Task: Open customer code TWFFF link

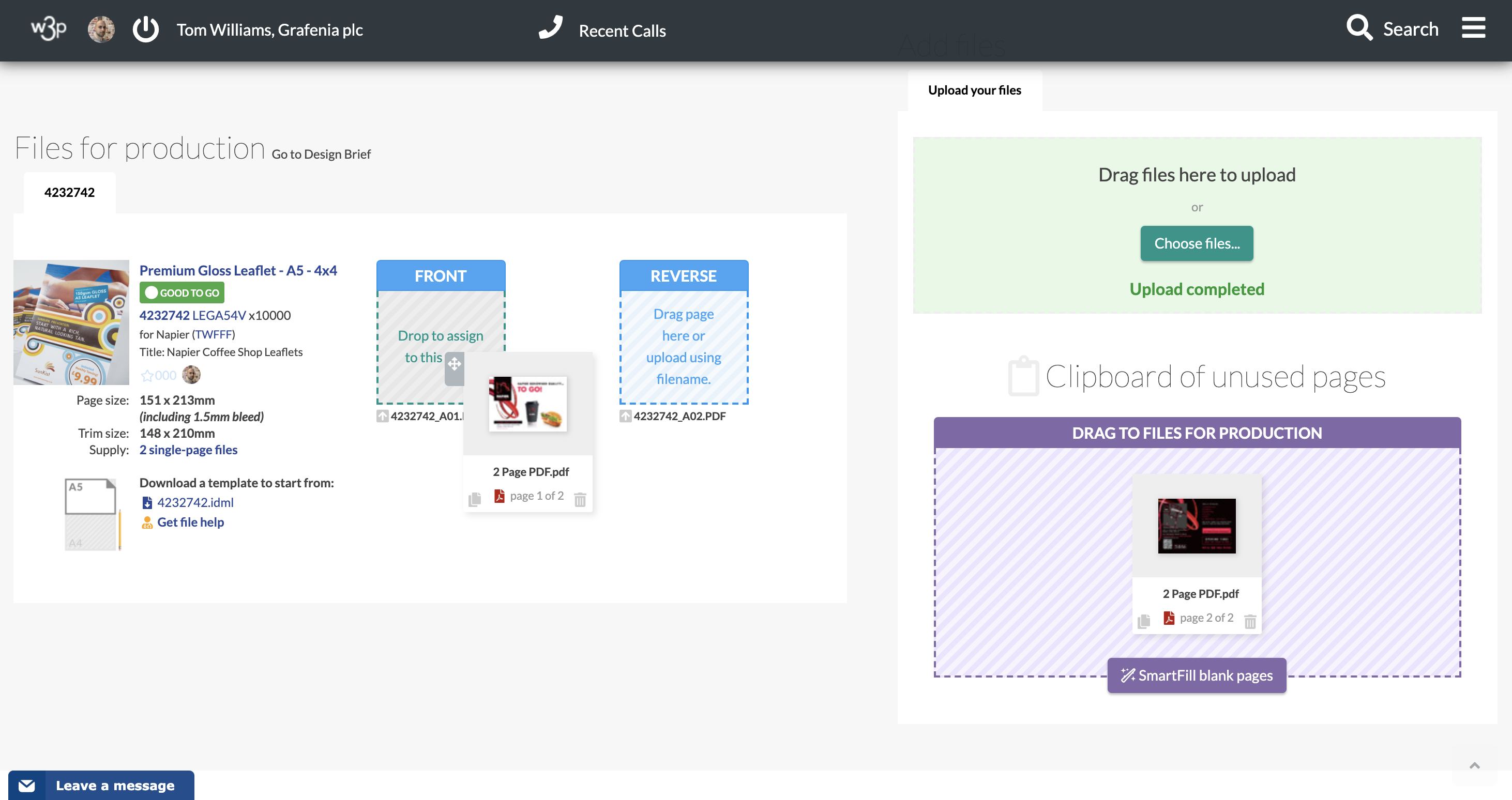Action: pos(214,334)
